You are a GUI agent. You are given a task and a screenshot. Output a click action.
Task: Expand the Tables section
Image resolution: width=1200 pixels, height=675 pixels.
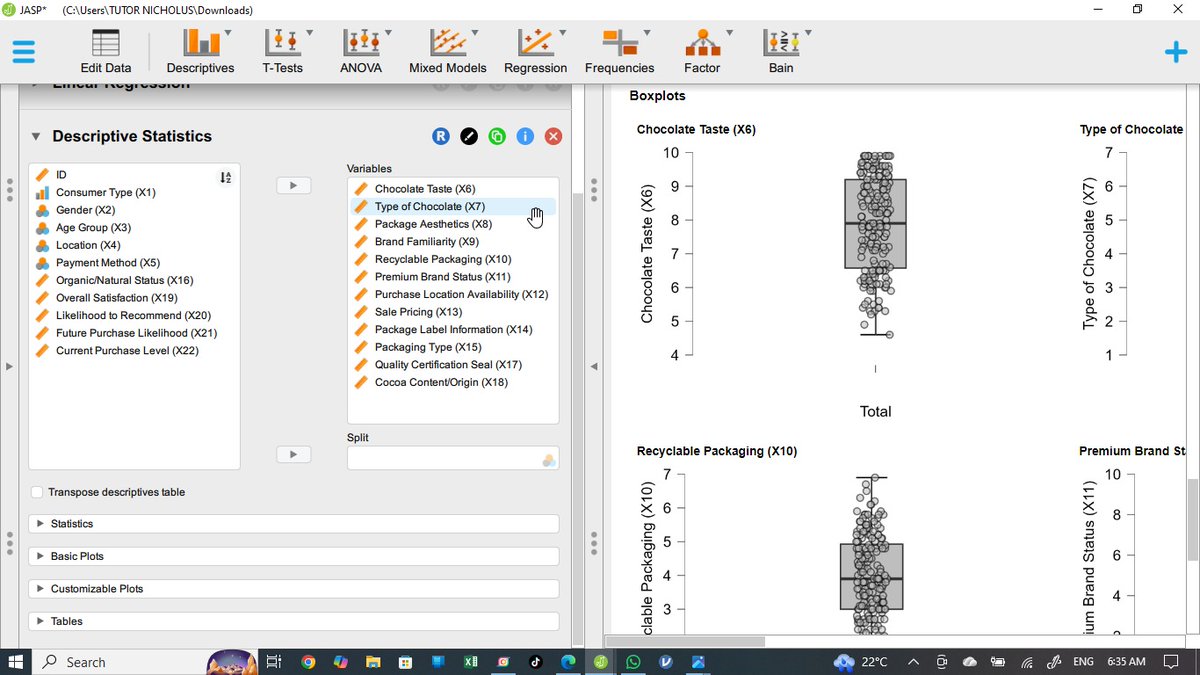point(294,621)
